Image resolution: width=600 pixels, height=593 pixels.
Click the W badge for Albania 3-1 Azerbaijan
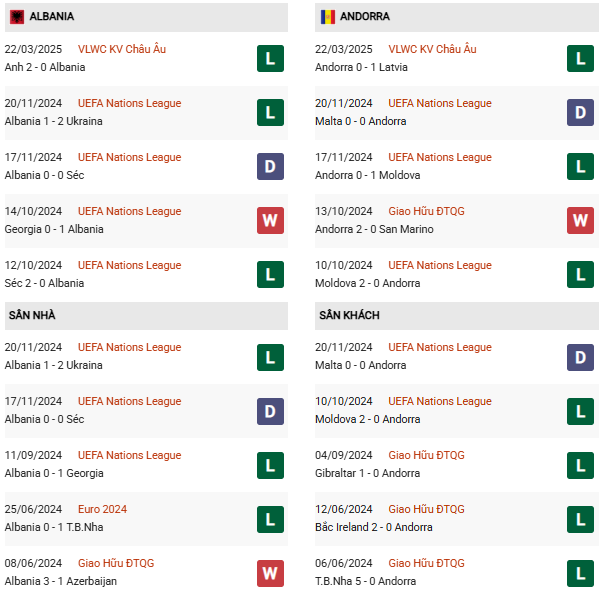point(270,573)
